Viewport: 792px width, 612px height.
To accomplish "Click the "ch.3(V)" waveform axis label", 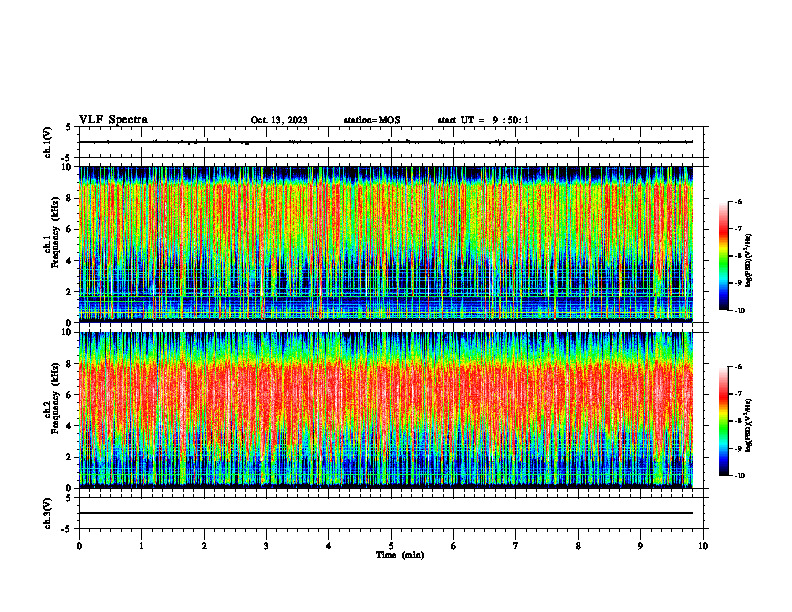I will click(48, 514).
